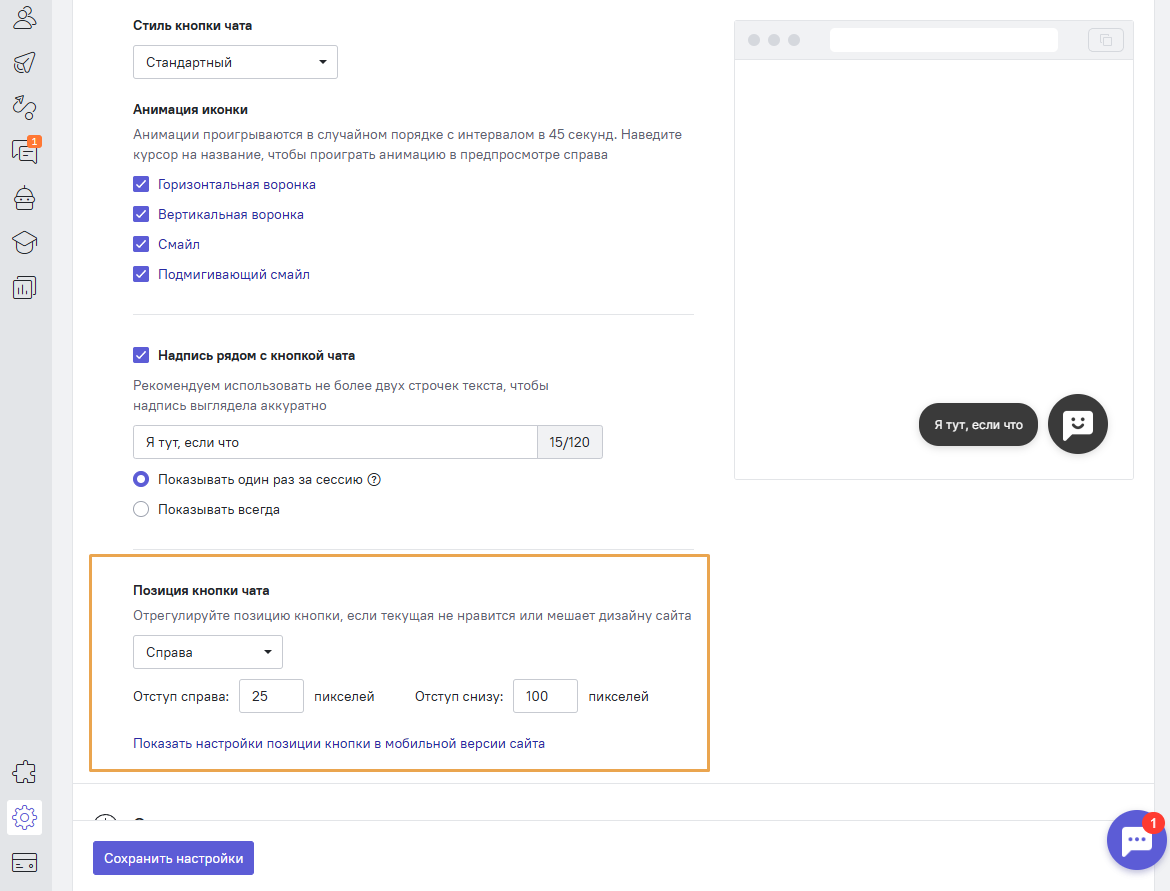Open the billing card icon
The height and width of the screenshot is (891, 1170).
click(x=25, y=862)
